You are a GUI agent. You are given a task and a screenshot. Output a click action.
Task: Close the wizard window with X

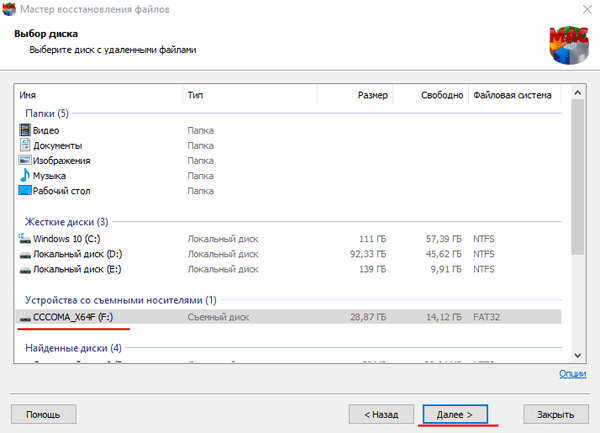pyautogui.click(x=587, y=9)
